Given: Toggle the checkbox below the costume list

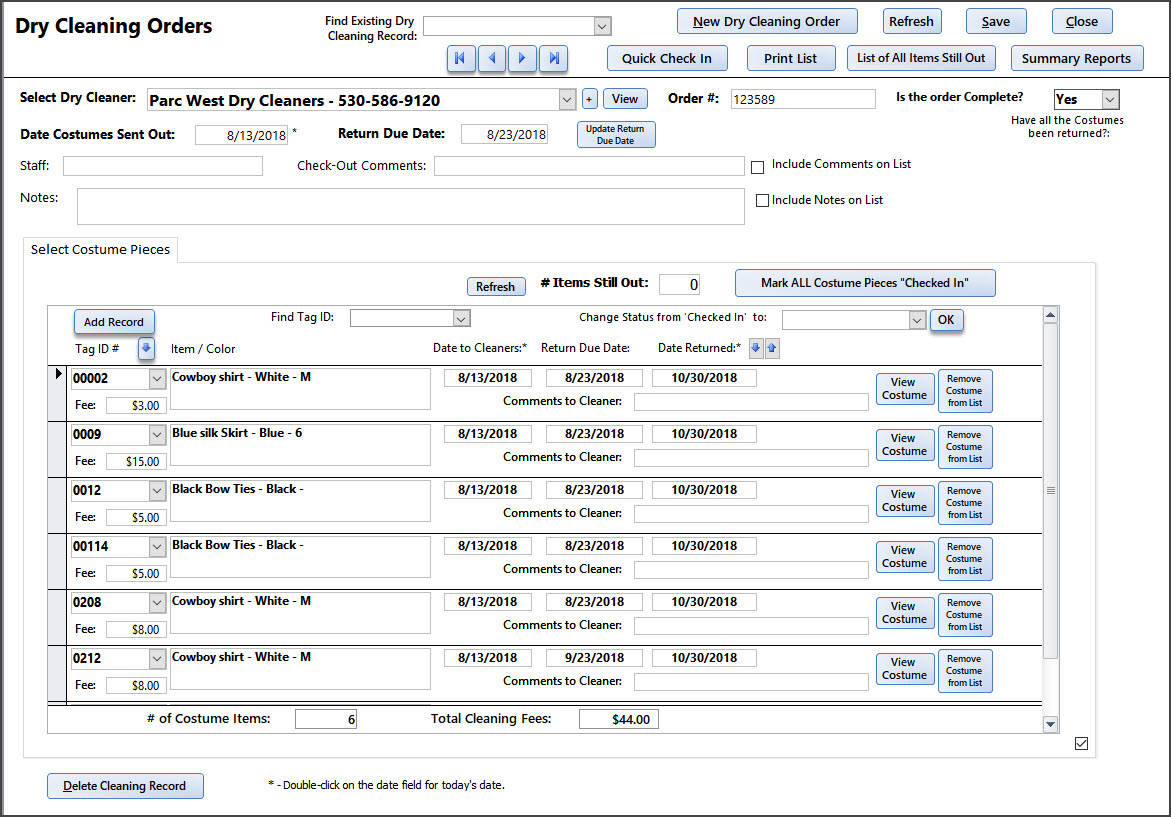Looking at the screenshot, I should coord(1081,743).
